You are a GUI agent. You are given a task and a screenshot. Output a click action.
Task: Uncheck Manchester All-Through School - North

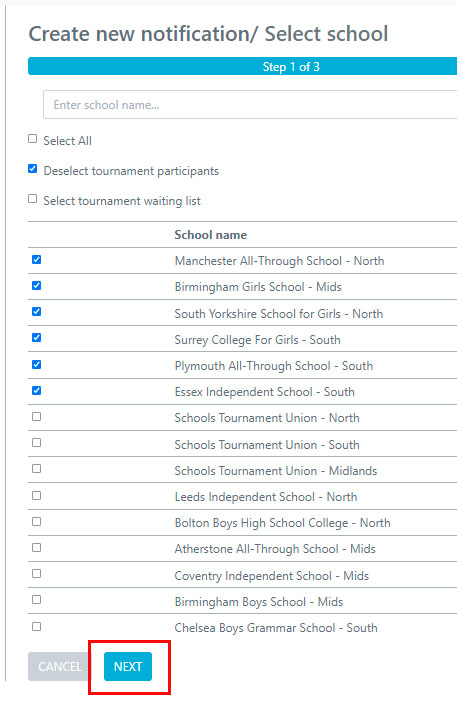point(37,259)
